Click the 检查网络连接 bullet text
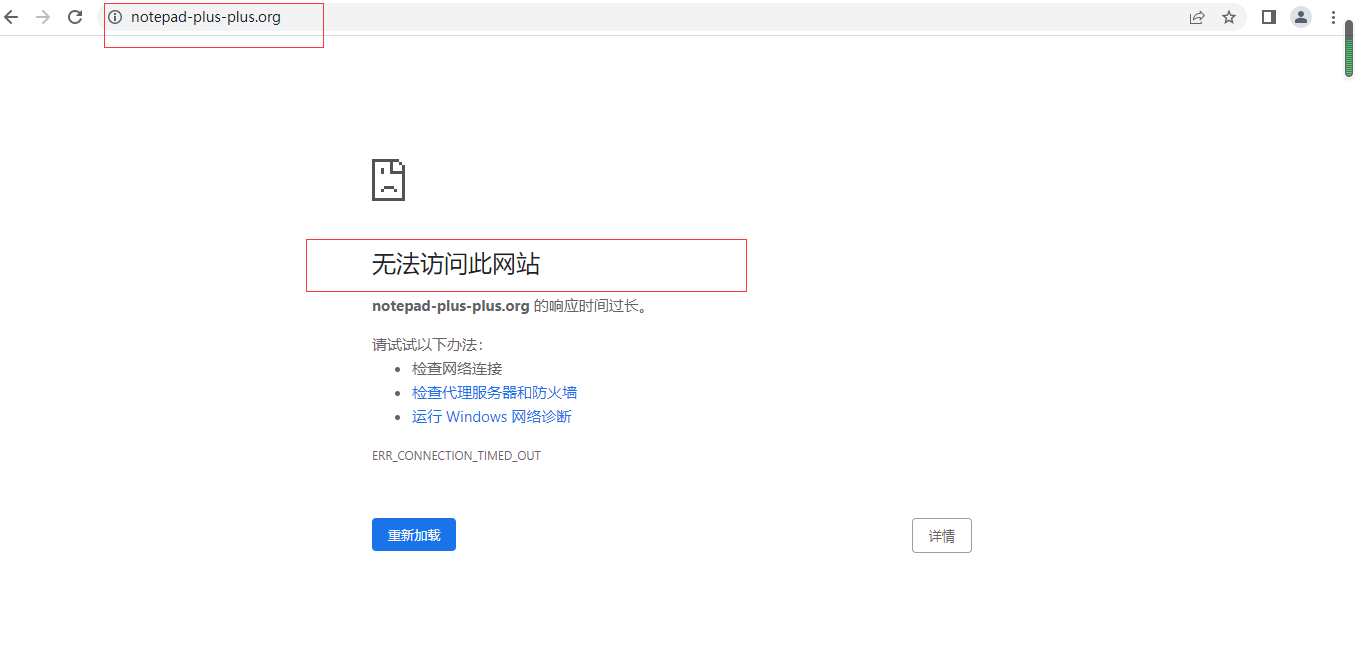Screen dimensions: 1355x655 (x=457, y=368)
